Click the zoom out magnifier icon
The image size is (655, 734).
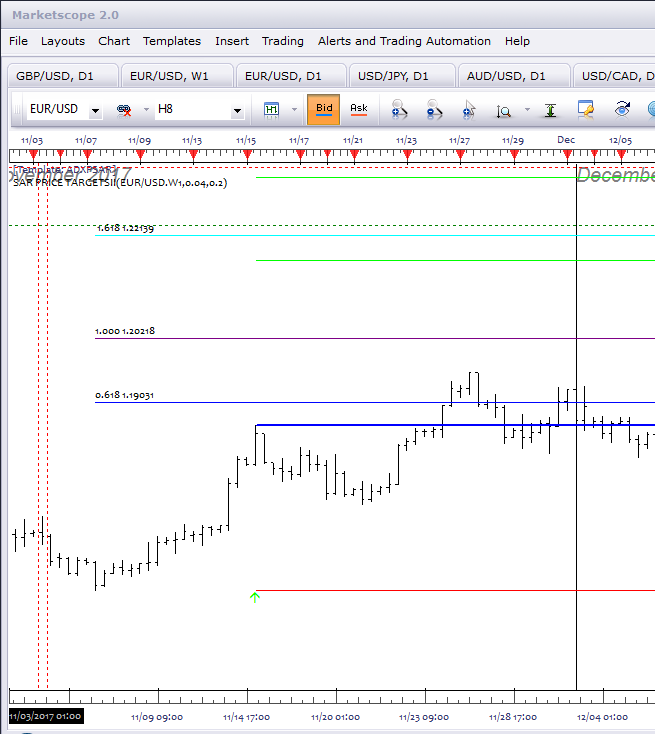pyautogui.click(x=434, y=110)
